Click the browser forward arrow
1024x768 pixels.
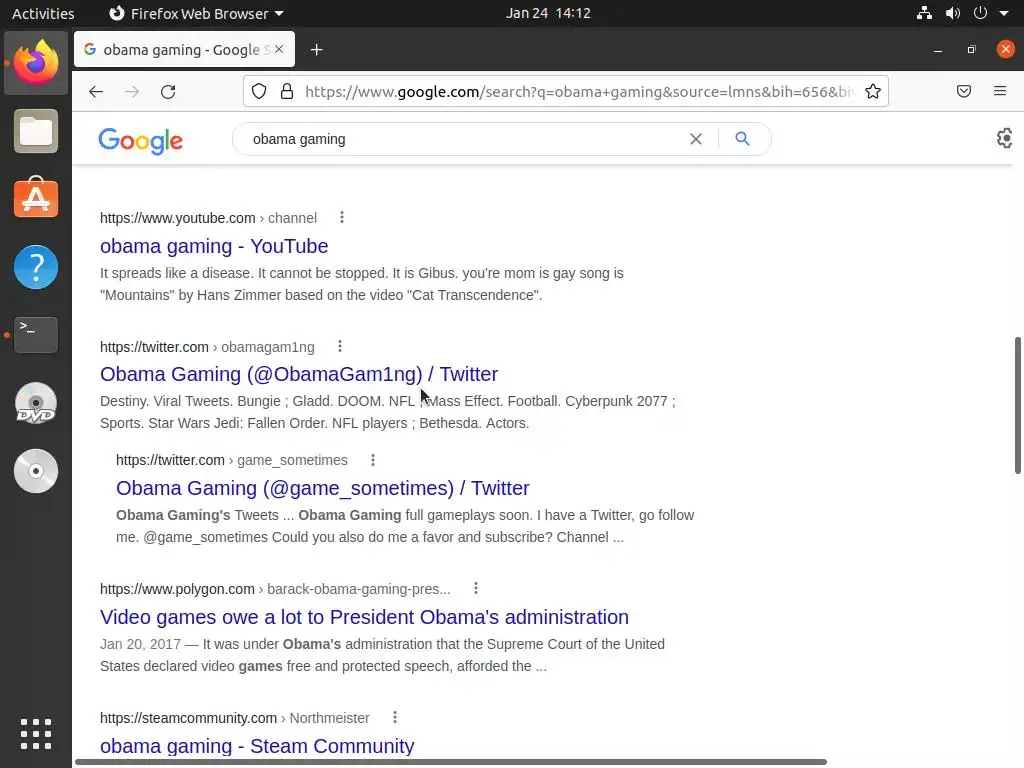click(132, 91)
